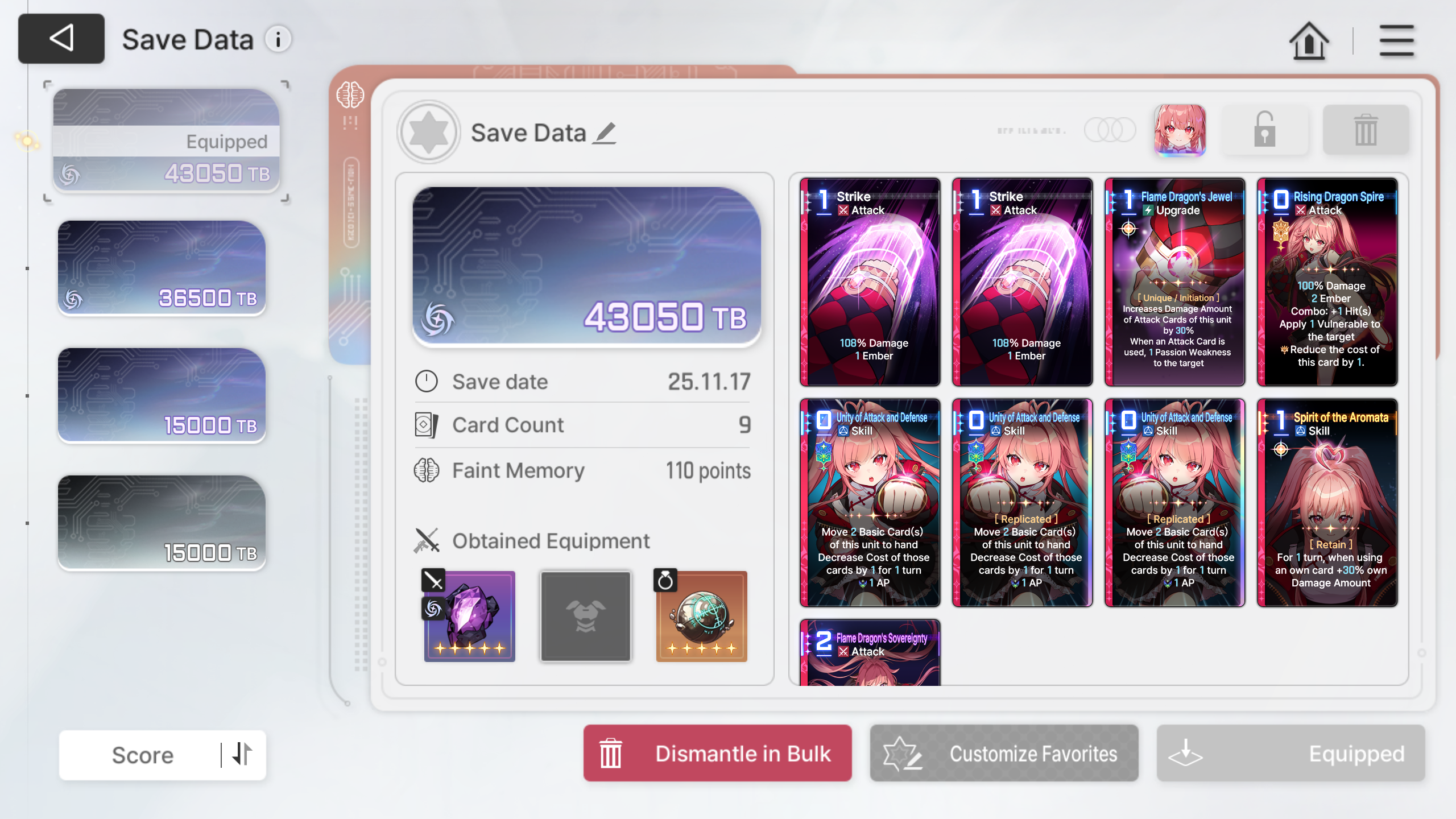Open the hamburger menu
The height and width of the screenshot is (819, 1456).
point(1396,41)
